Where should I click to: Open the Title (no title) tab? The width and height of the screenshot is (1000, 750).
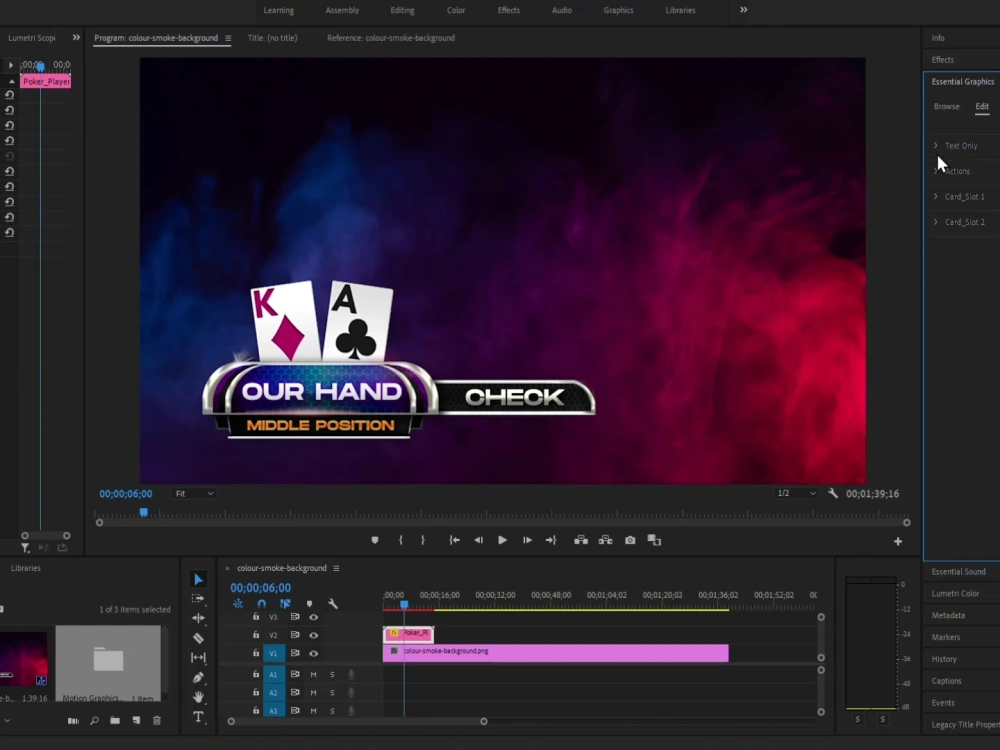272,38
